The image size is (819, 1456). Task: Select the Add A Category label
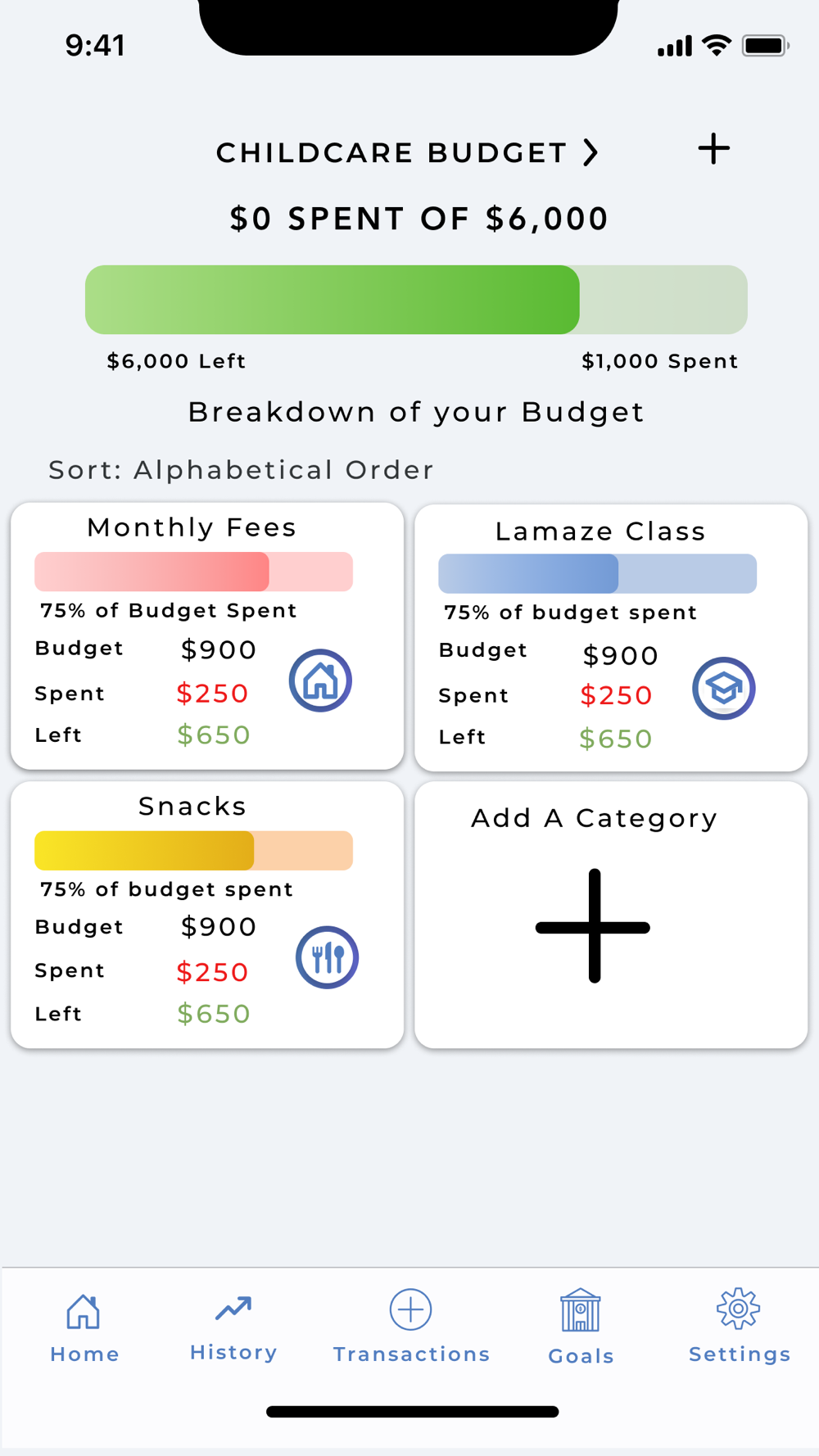595,818
